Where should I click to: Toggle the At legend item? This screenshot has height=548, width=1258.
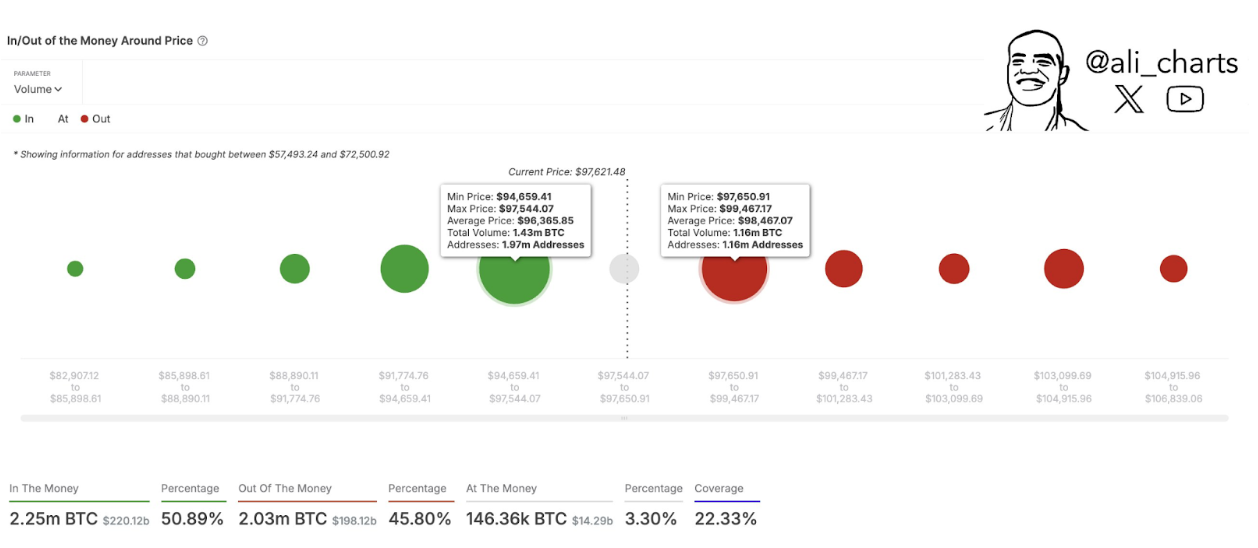pos(63,119)
